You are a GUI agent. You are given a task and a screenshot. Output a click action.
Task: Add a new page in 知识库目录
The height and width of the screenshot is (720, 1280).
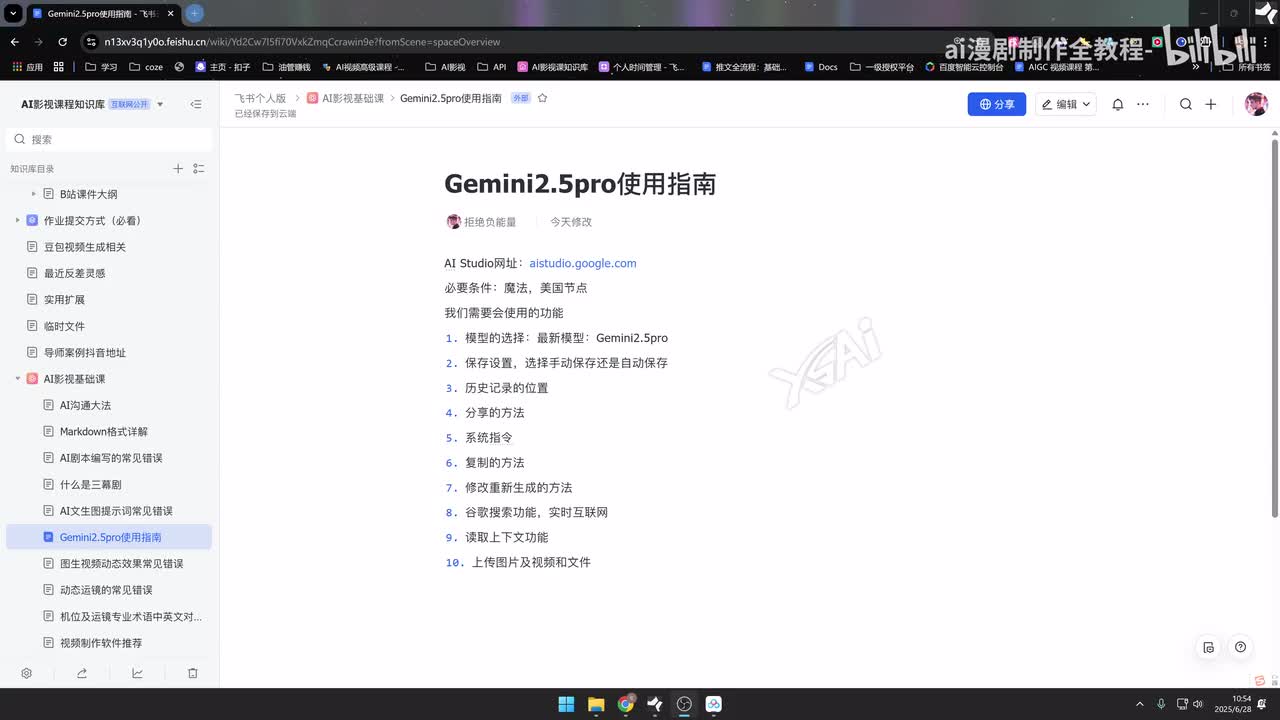tap(178, 169)
